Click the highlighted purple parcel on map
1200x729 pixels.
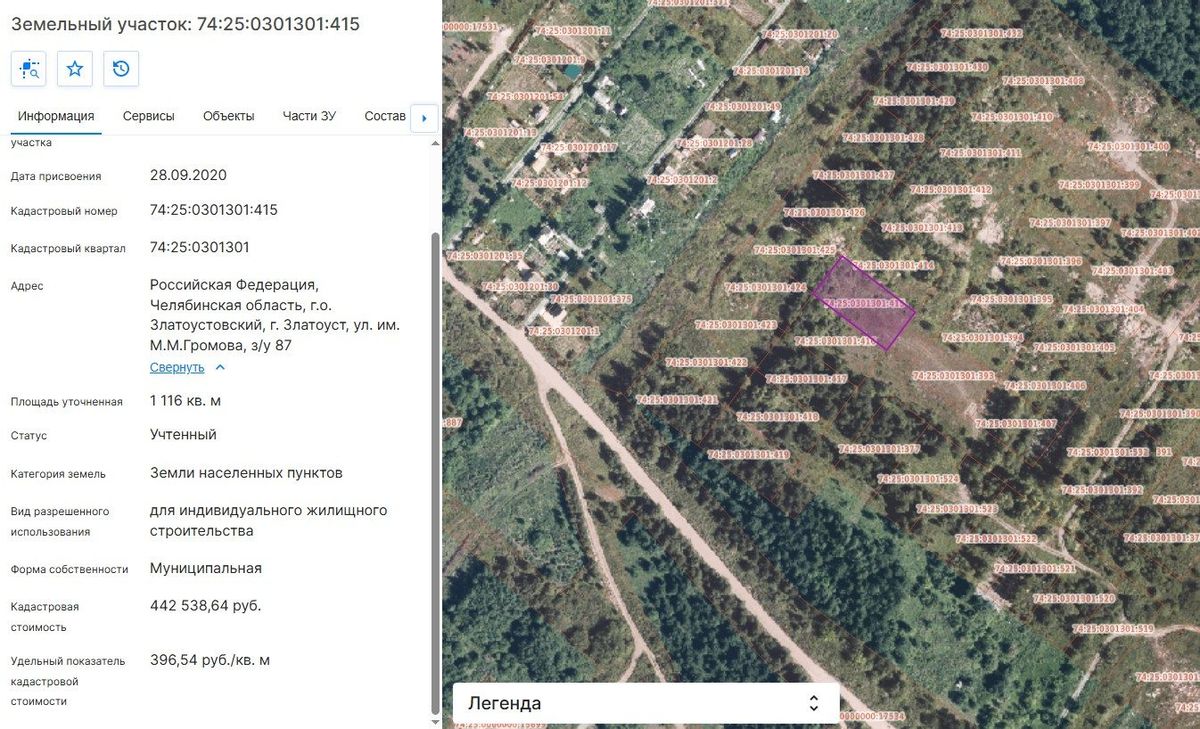pos(862,302)
